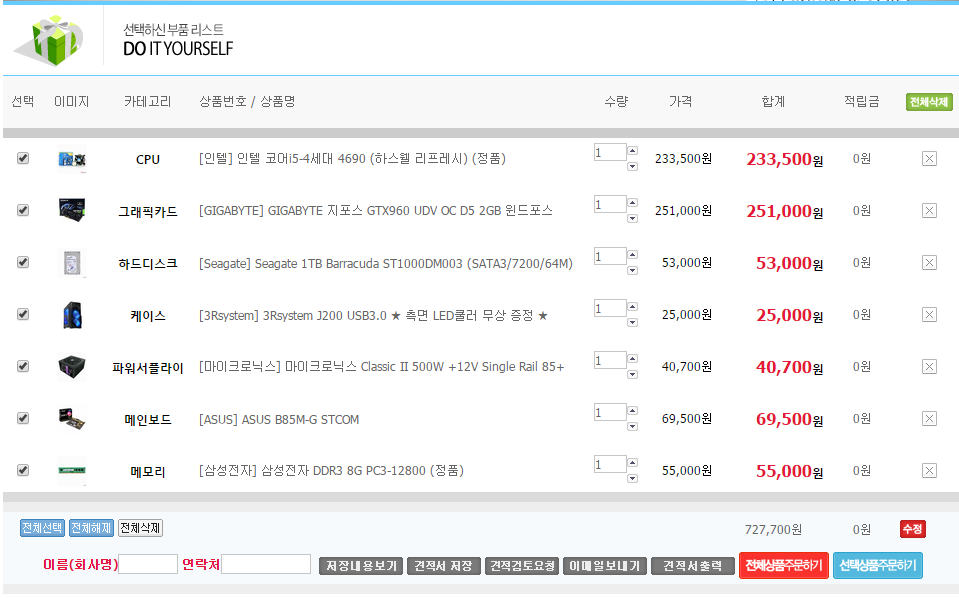Click 이메일보내기 button

pyautogui.click(x=604, y=566)
